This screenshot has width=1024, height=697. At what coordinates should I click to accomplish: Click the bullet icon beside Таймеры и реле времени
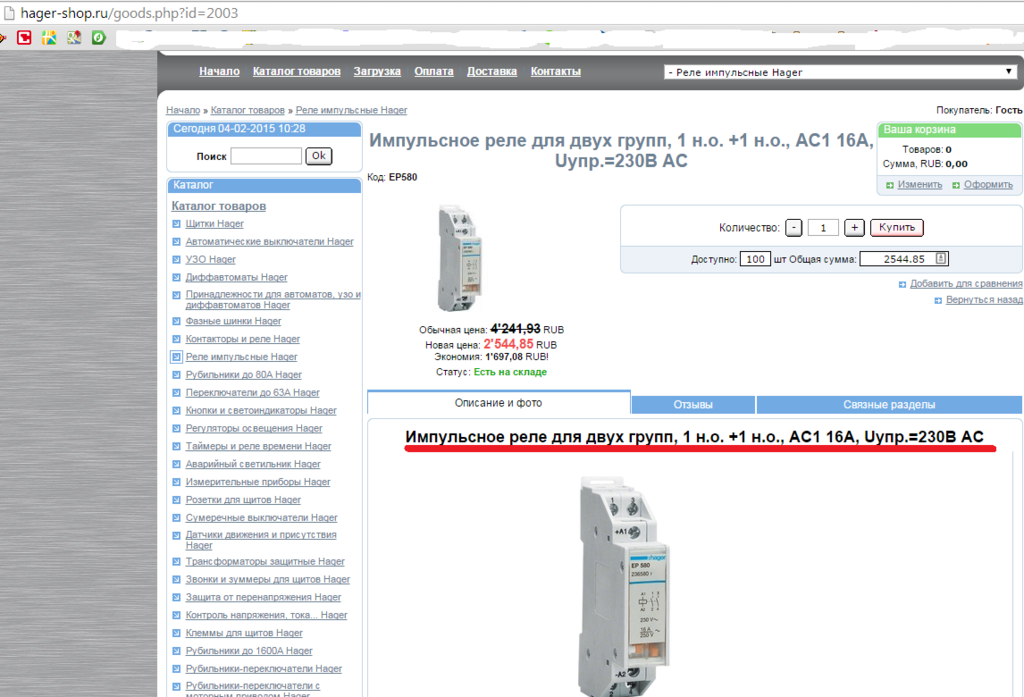pyautogui.click(x=176, y=446)
